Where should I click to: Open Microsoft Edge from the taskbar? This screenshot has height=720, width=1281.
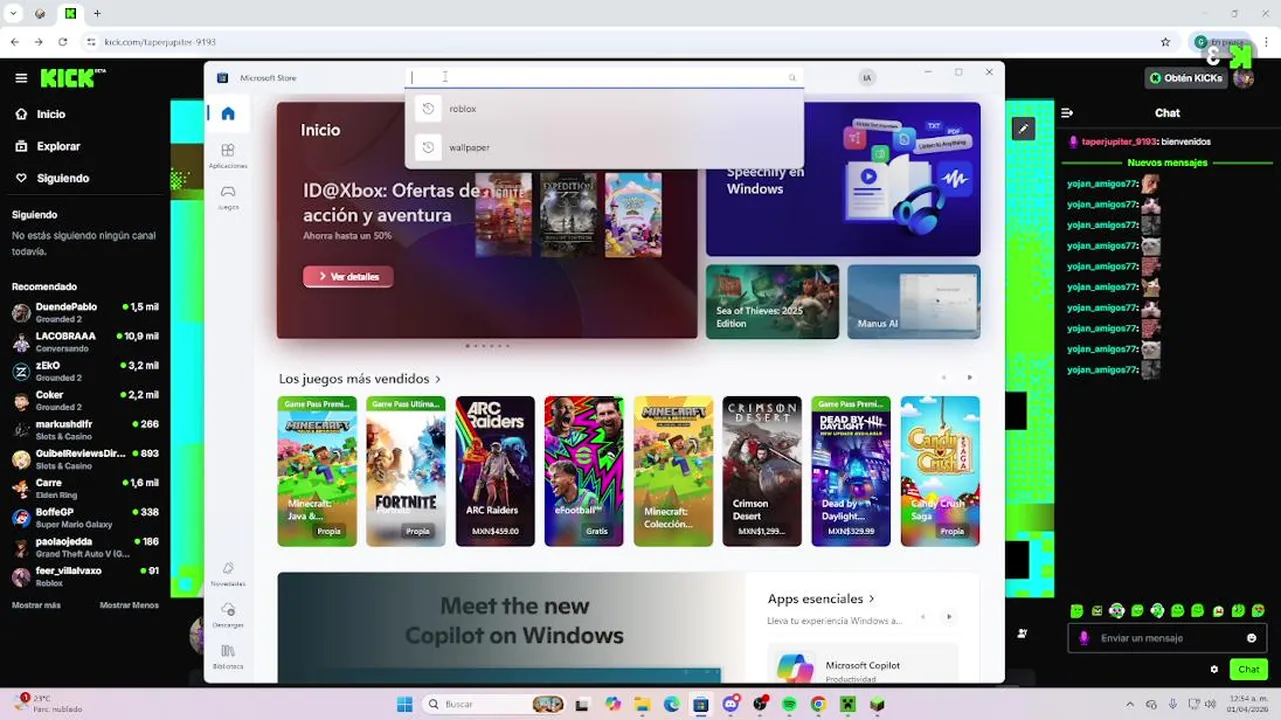pyautogui.click(x=671, y=704)
